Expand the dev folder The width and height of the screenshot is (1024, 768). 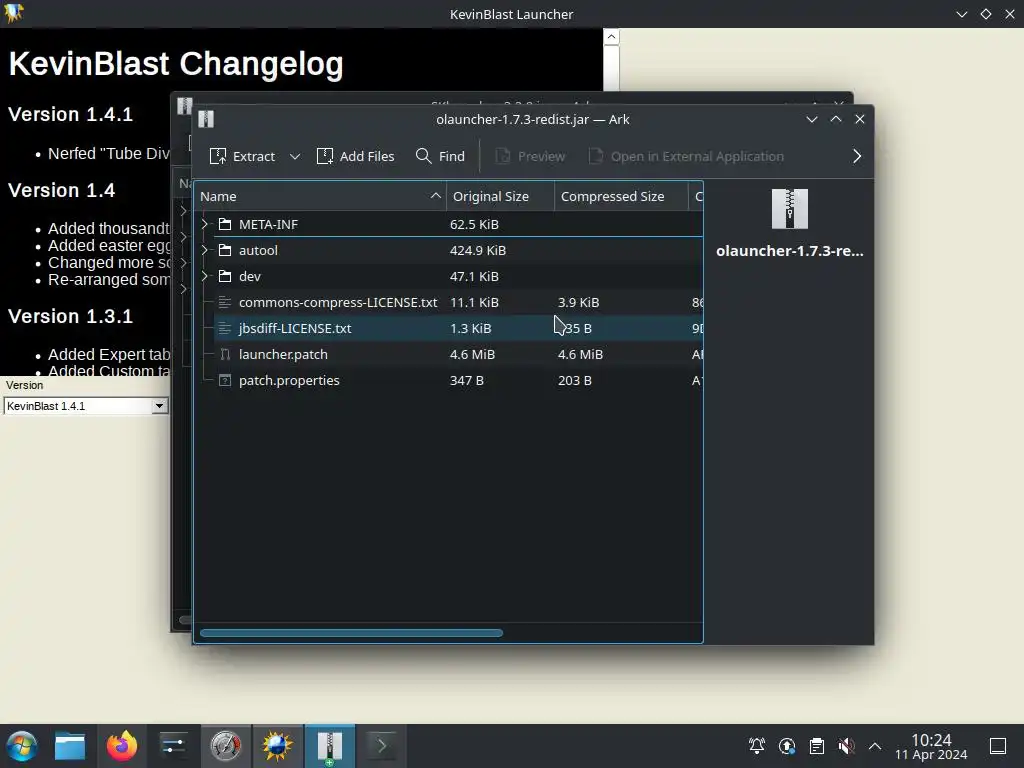(204, 276)
